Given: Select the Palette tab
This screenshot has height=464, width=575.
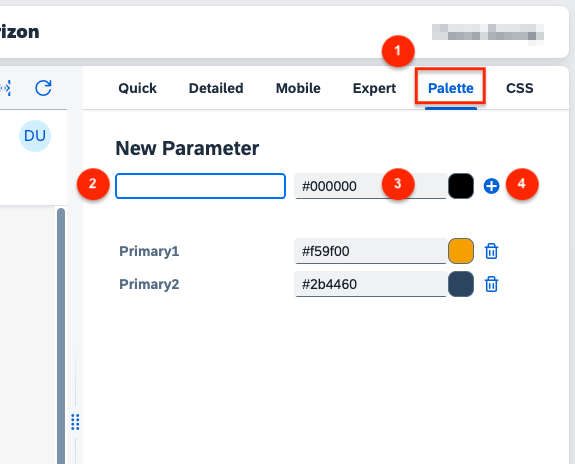Looking at the screenshot, I should (451, 88).
